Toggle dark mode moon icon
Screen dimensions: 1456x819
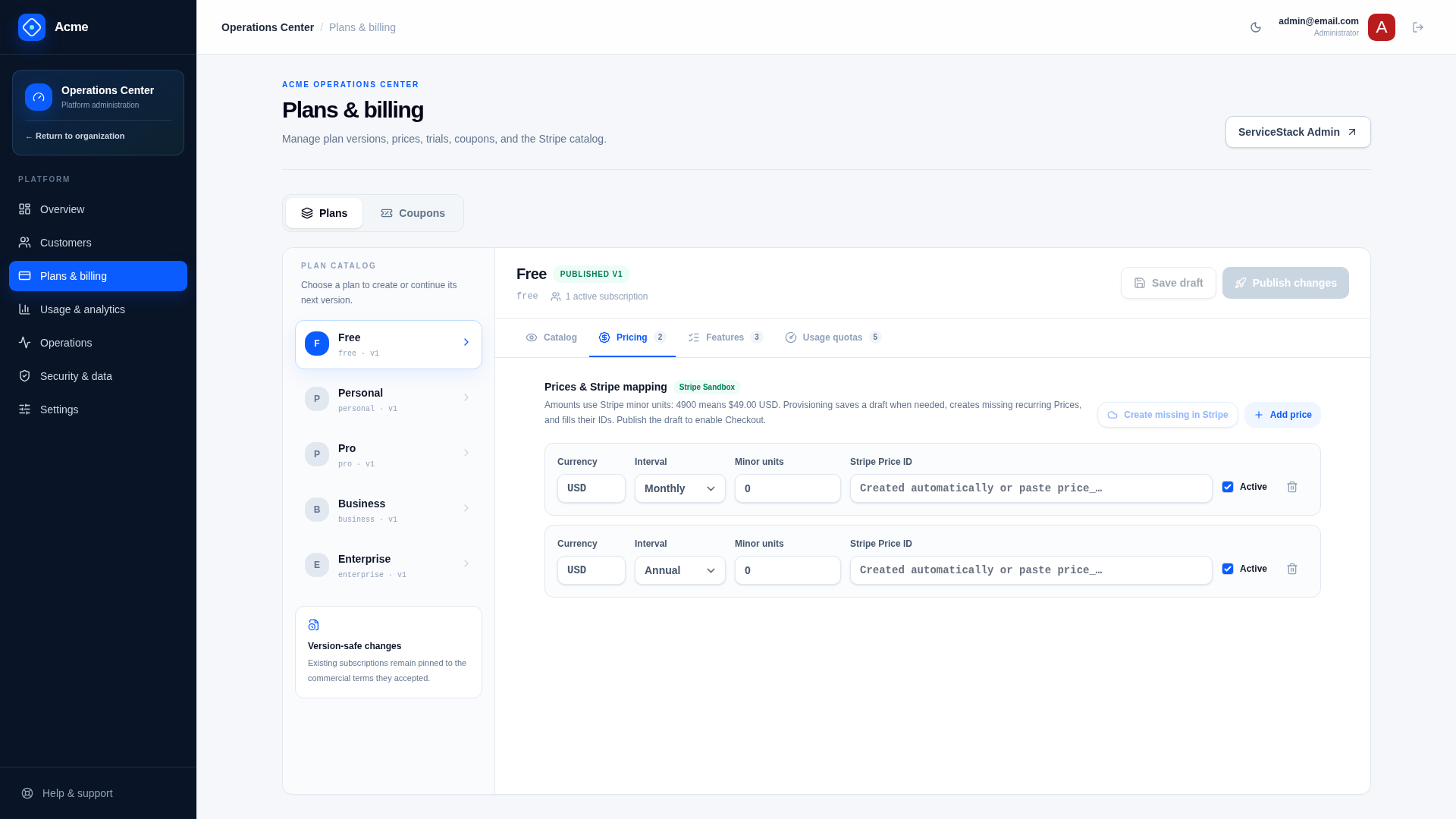click(x=1256, y=27)
